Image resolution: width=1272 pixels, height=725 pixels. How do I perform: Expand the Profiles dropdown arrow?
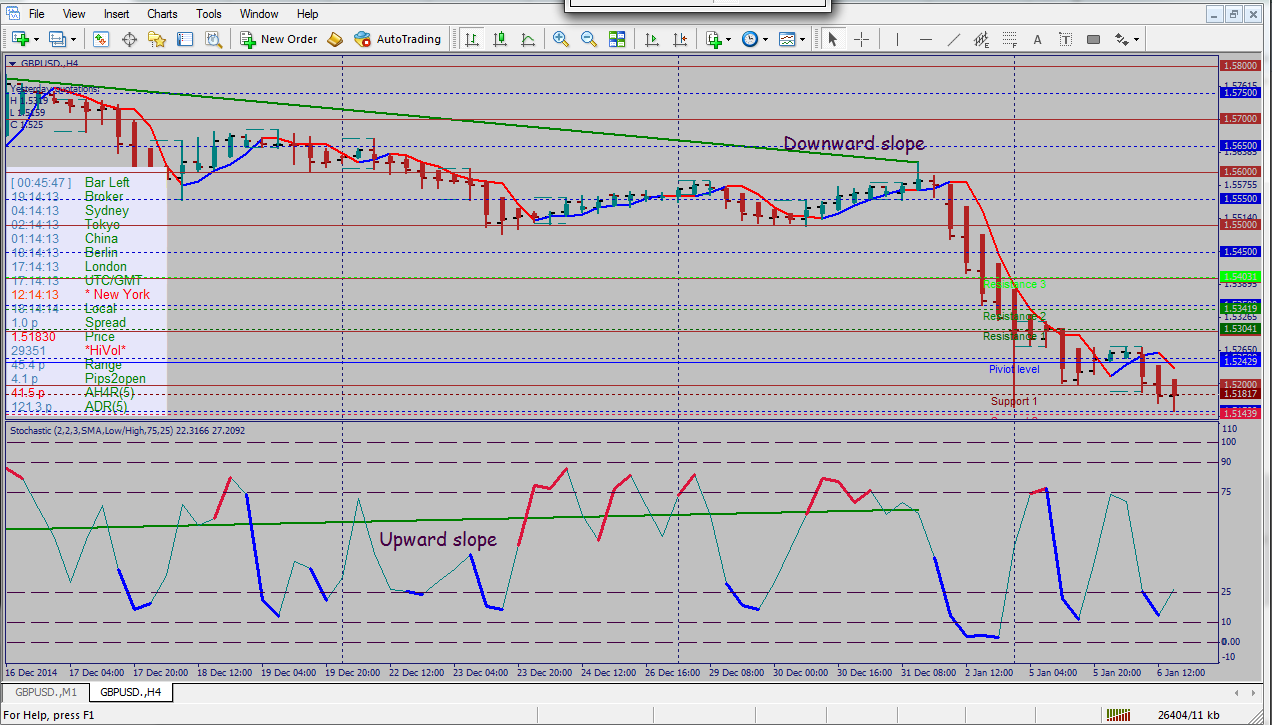(x=73, y=39)
